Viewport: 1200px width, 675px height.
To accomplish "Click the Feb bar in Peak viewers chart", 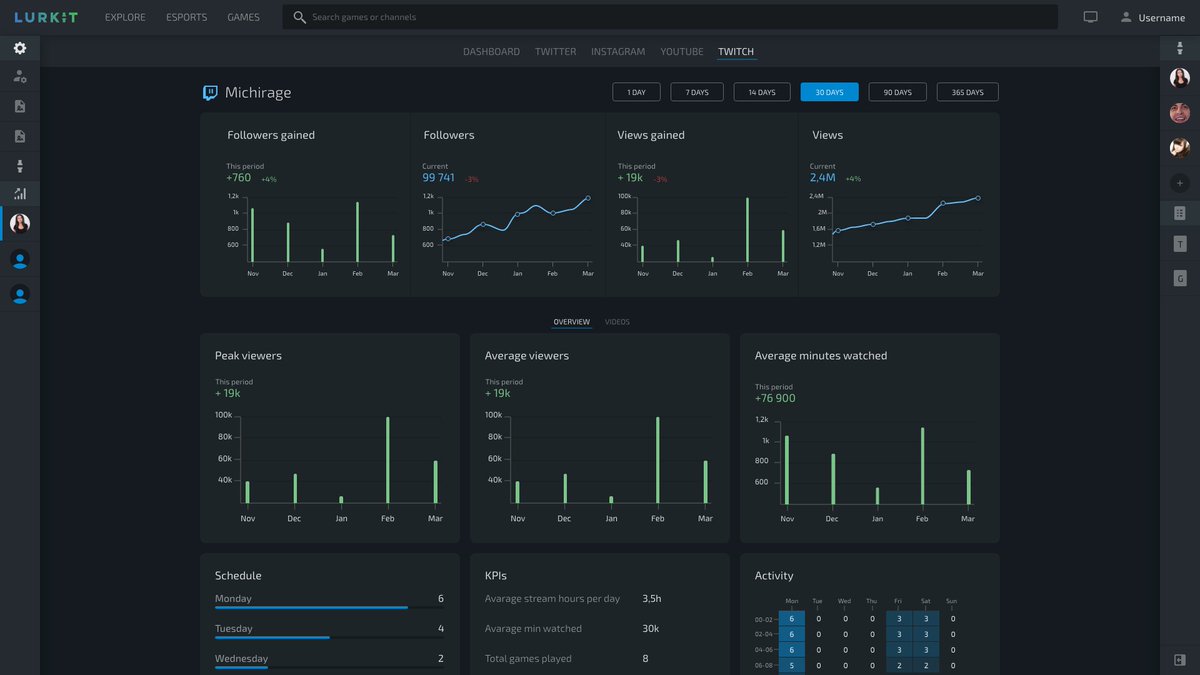I will tap(388, 460).
